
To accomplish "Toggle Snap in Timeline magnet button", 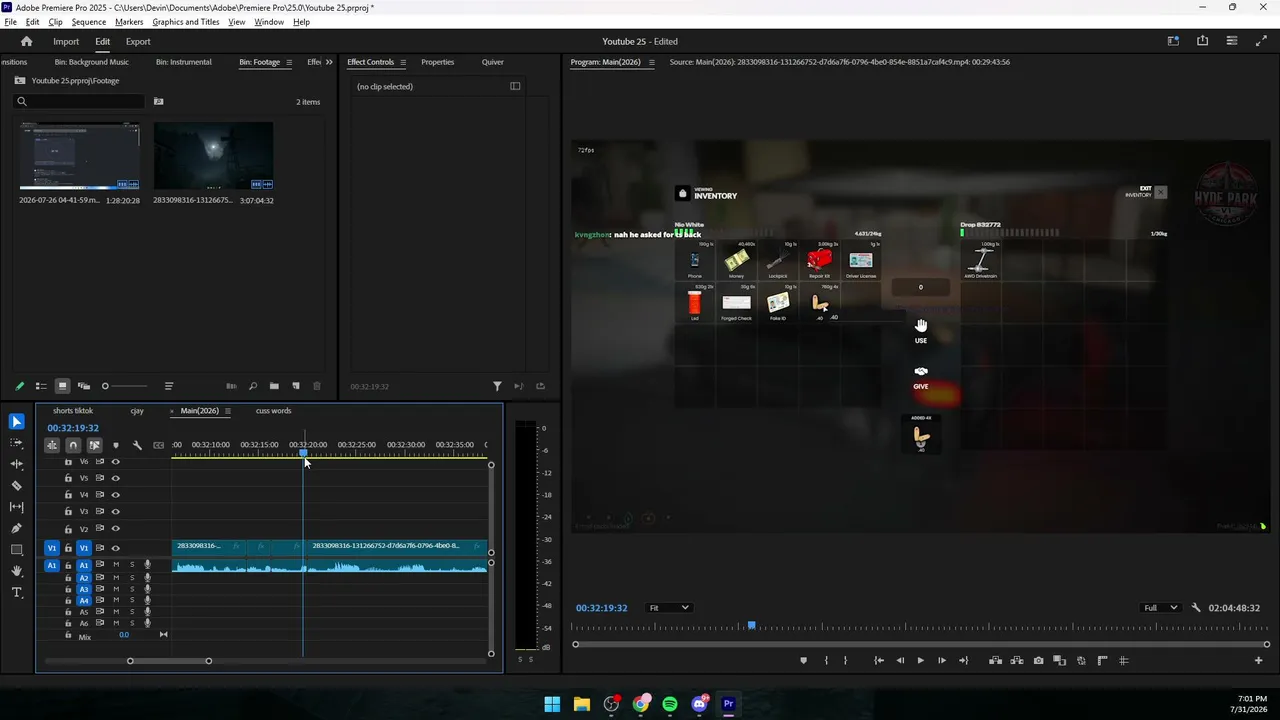I will (73, 445).
